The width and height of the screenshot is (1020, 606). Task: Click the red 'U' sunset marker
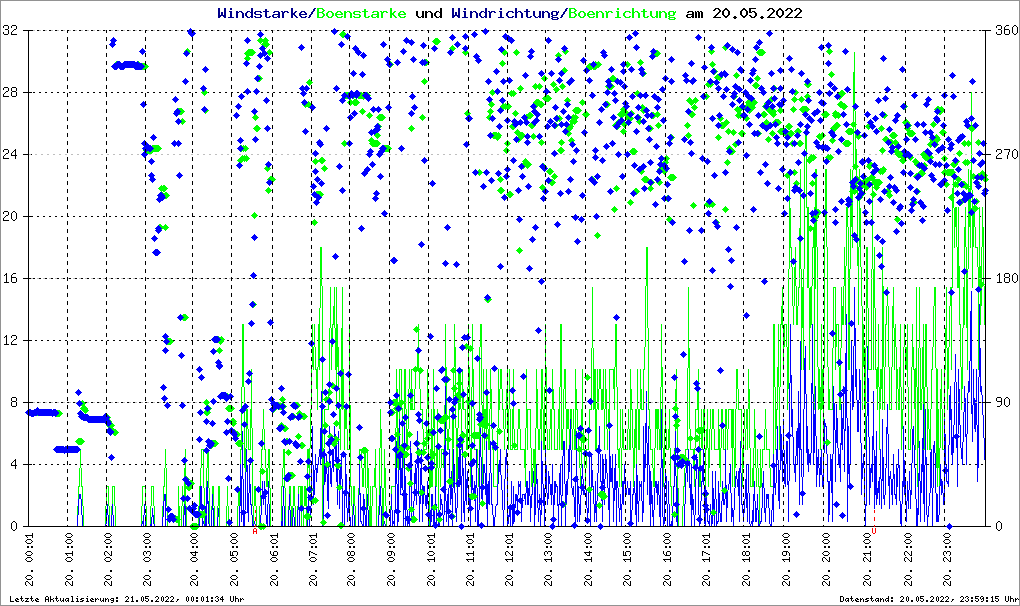pyautogui.click(x=873, y=531)
